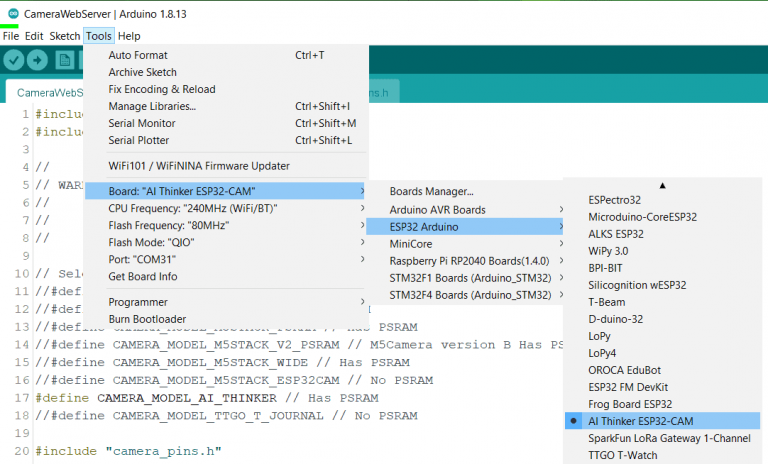
Task: Click Manage Libraries... menu entry
Action: tap(152, 106)
